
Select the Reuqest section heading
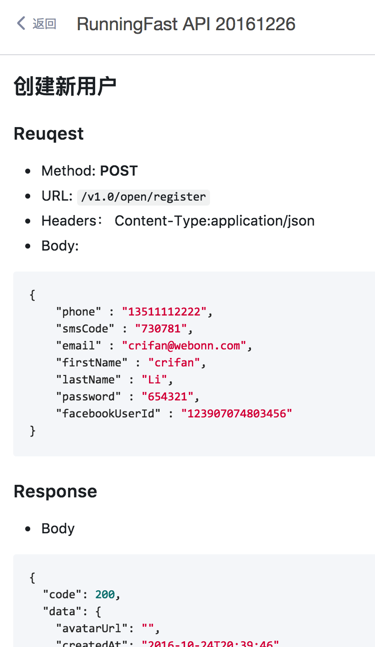pos(49,134)
